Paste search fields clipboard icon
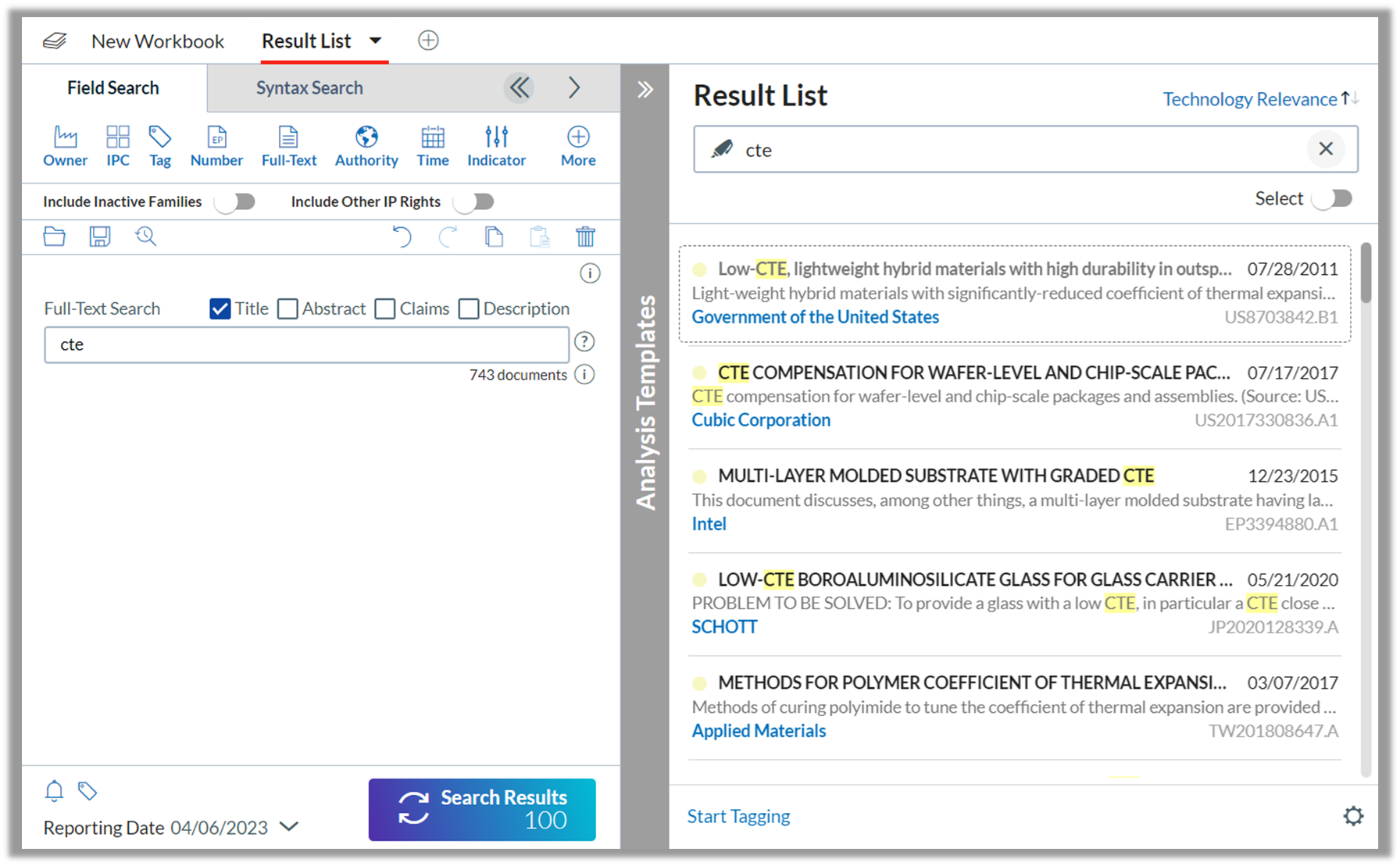1400x866 pixels. pos(540,237)
